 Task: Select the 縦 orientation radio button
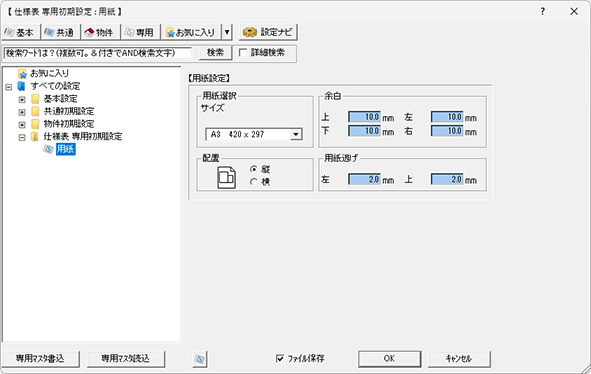(254, 170)
